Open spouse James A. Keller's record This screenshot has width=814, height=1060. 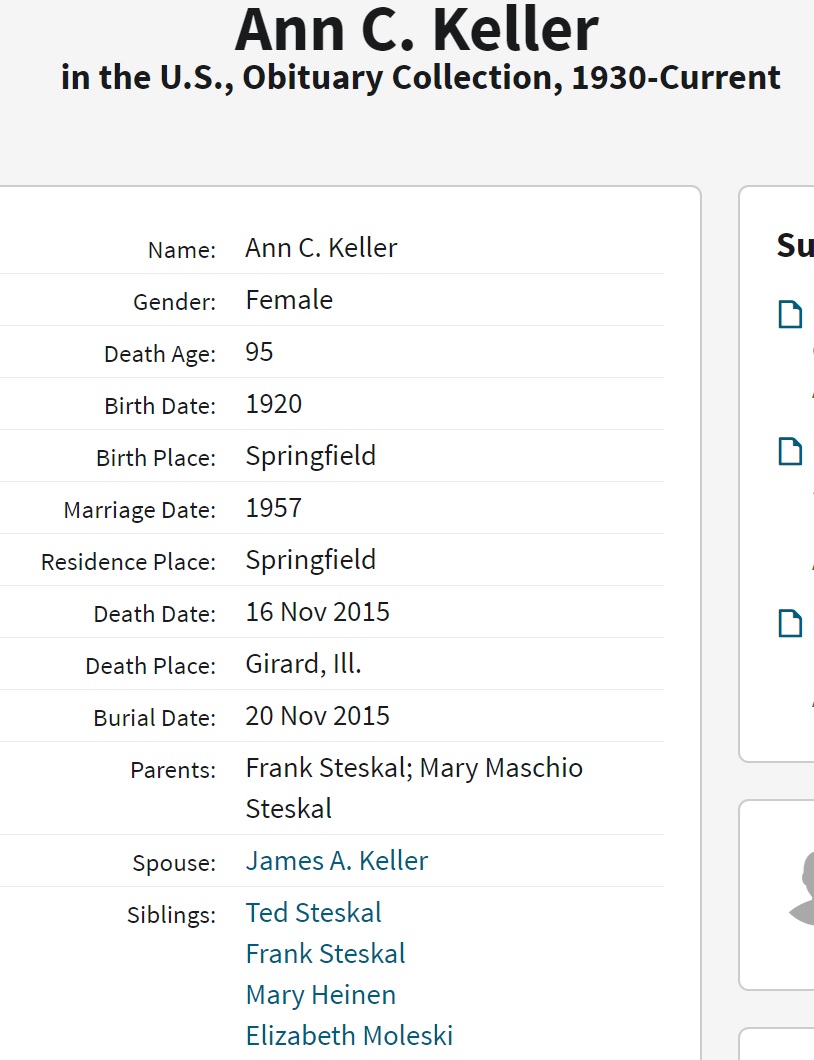click(x=337, y=861)
